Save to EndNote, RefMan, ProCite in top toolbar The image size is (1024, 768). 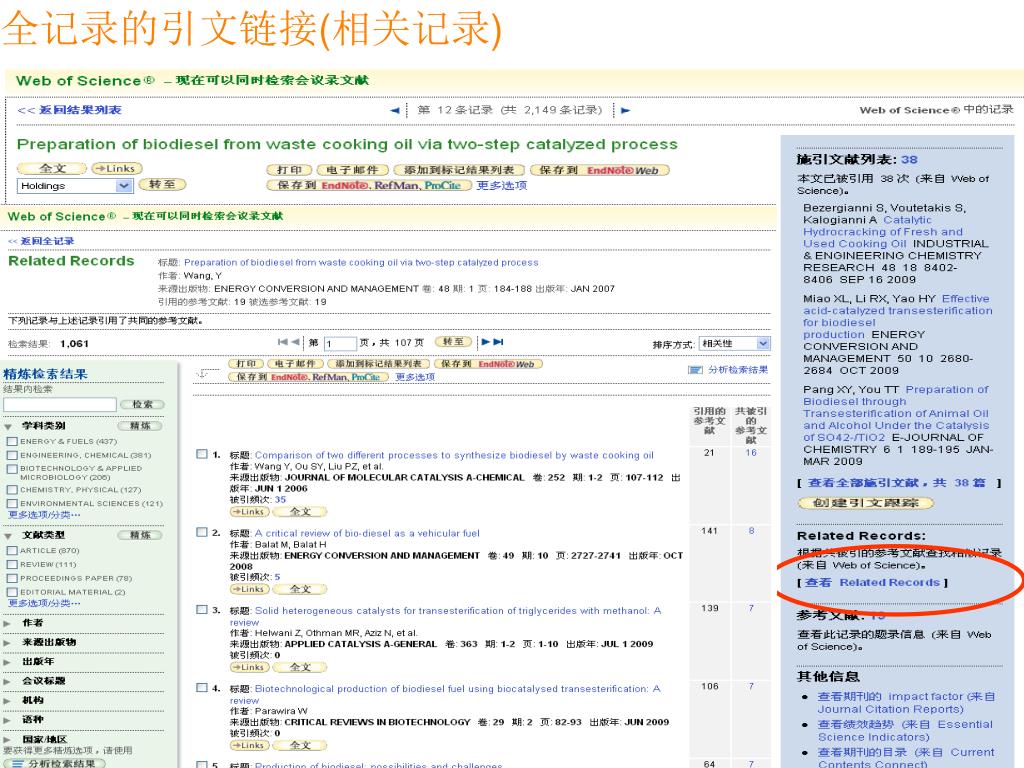[369, 185]
